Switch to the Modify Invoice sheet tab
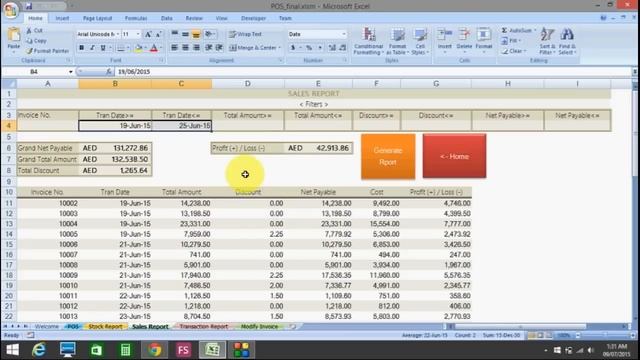 point(259,327)
